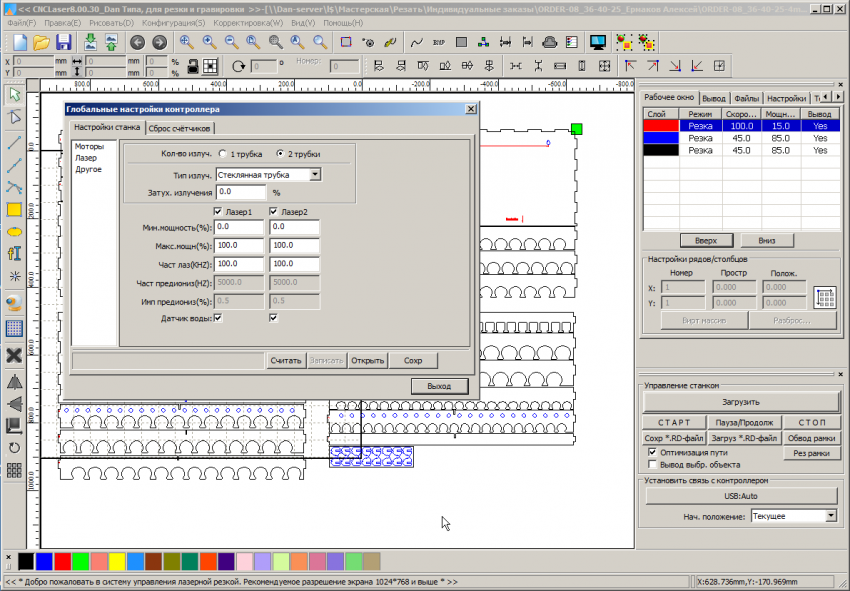The width and height of the screenshot is (850, 591).
Task: Expand the 'Нач. положение' combo box
Action: (x=831, y=516)
